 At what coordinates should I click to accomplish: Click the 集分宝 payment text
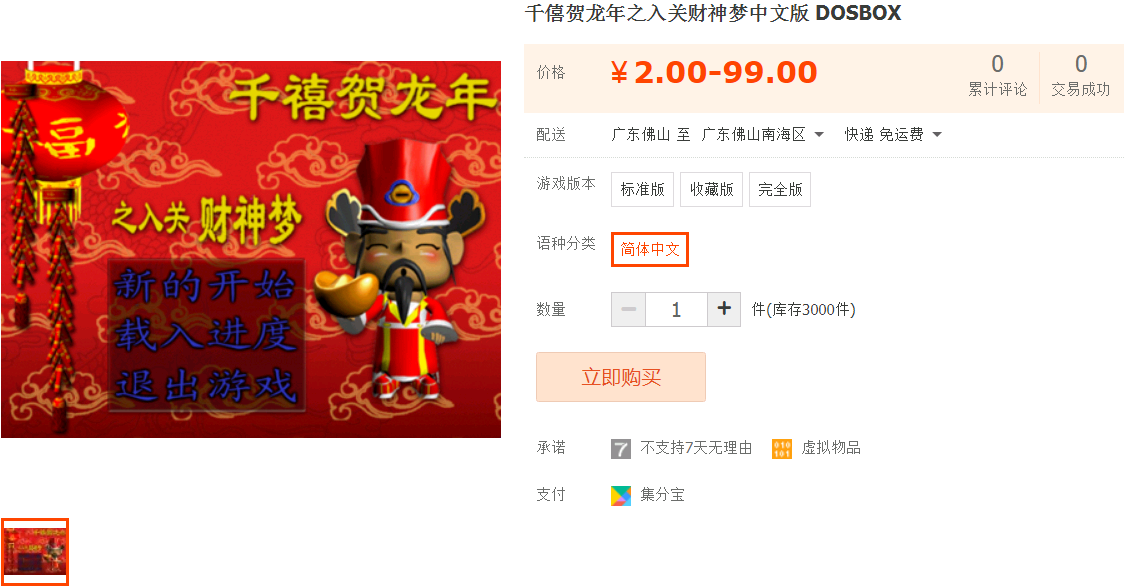tap(662, 495)
